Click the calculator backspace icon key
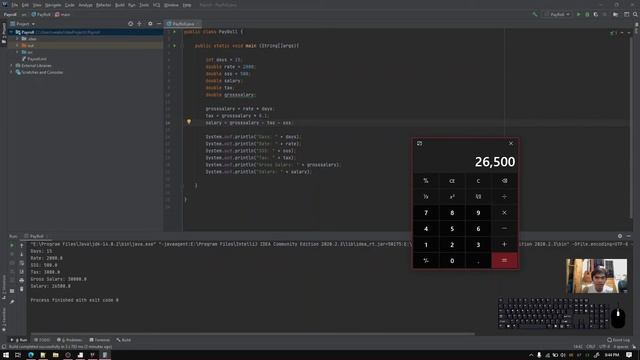Screen dimensions: 640x360 tap(504, 181)
